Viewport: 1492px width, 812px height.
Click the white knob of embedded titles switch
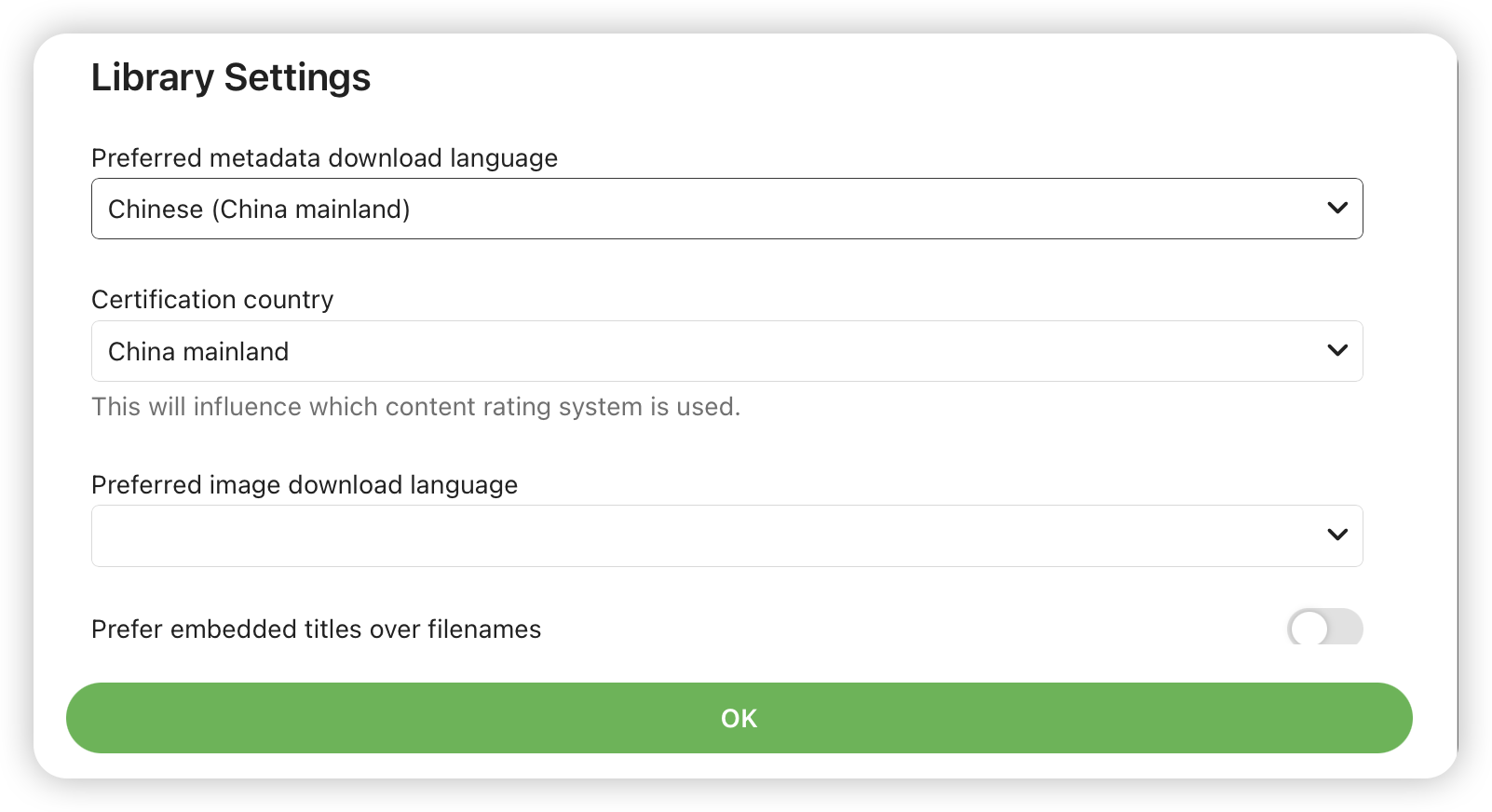tap(1309, 629)
